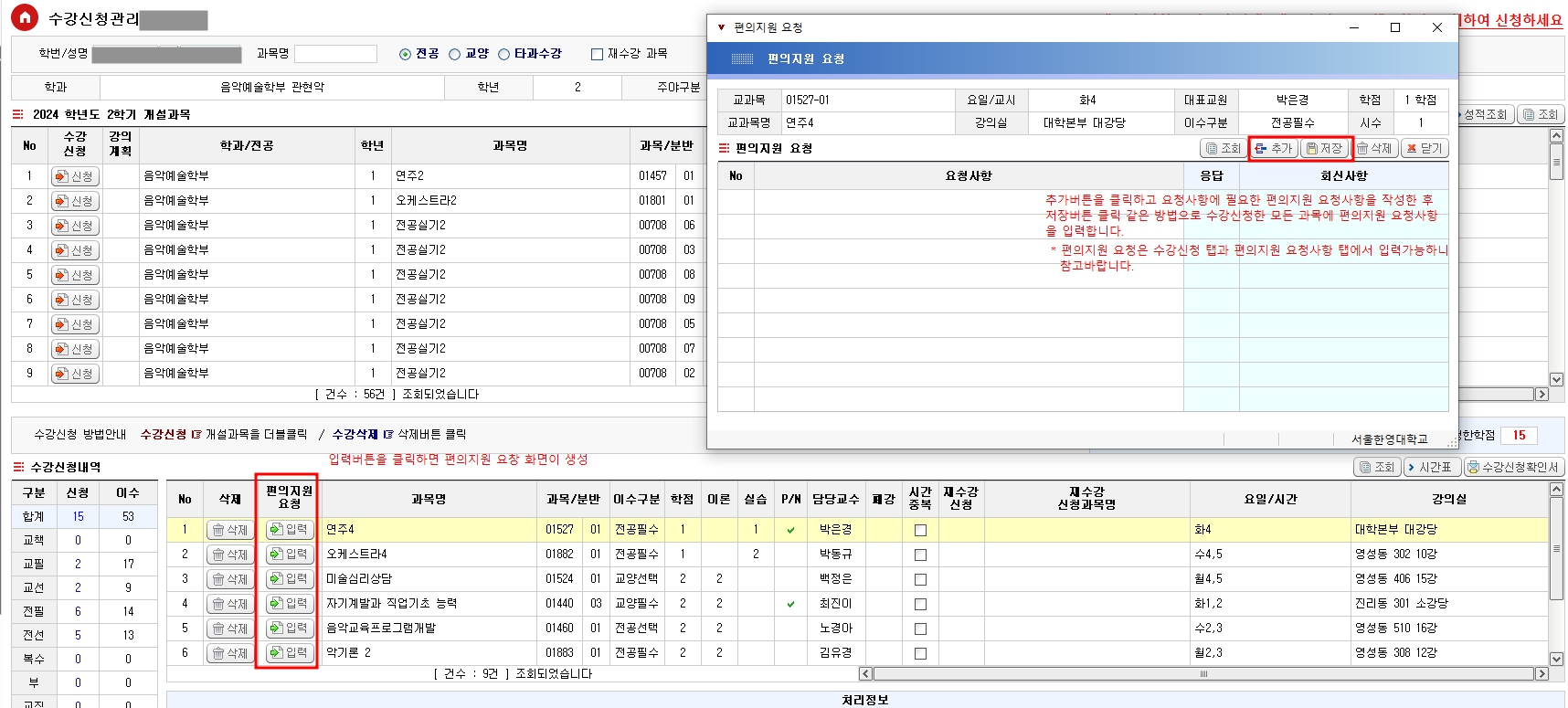
Task: Delete the 음악교육프로그램개발 course
Action: (230, 629)
